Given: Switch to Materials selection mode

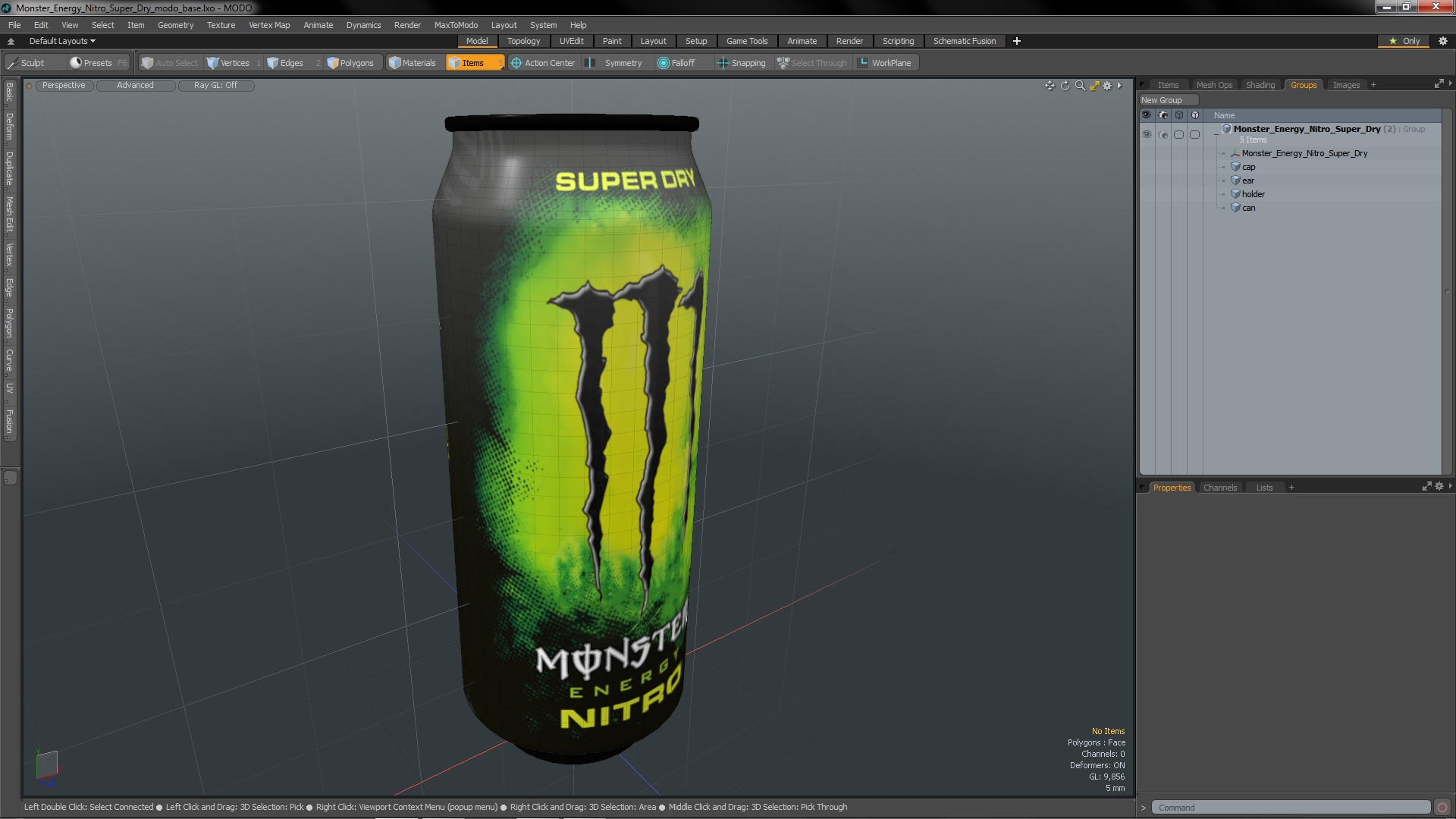Looking at the screenshot, I should tap(413, 63).
